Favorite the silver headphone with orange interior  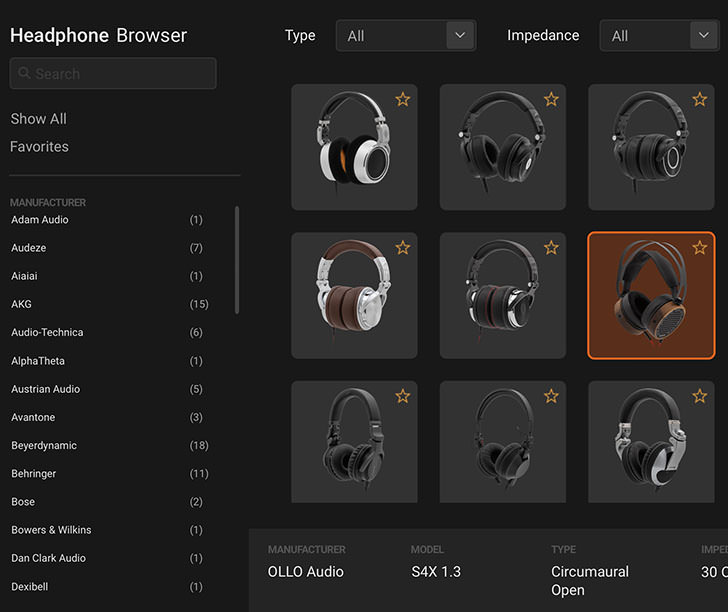[x=402, y=99]
